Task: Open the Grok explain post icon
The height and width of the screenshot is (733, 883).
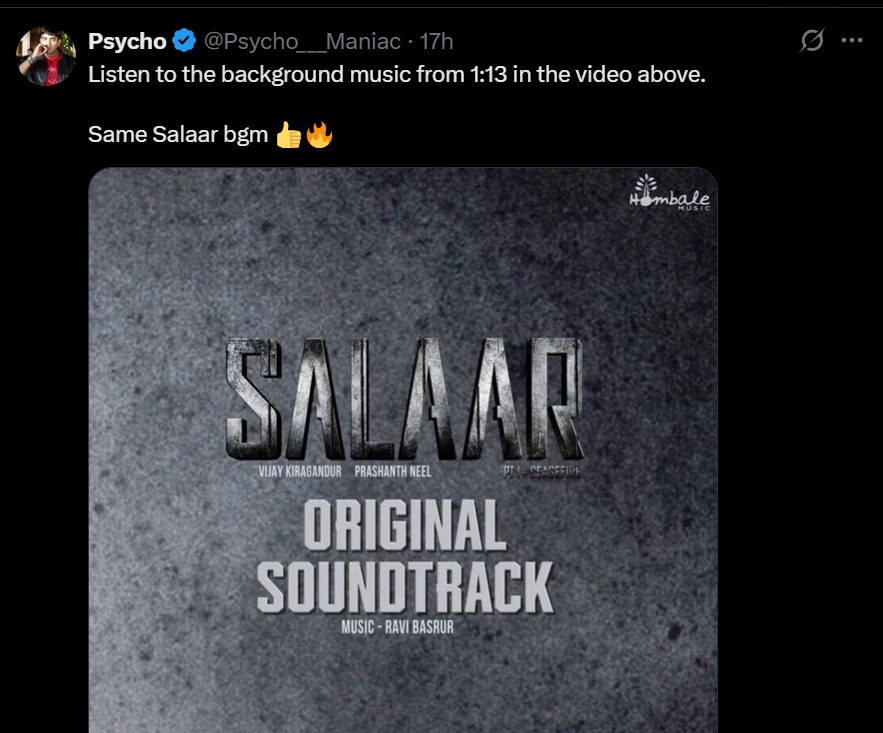Action: click(812, 41)
